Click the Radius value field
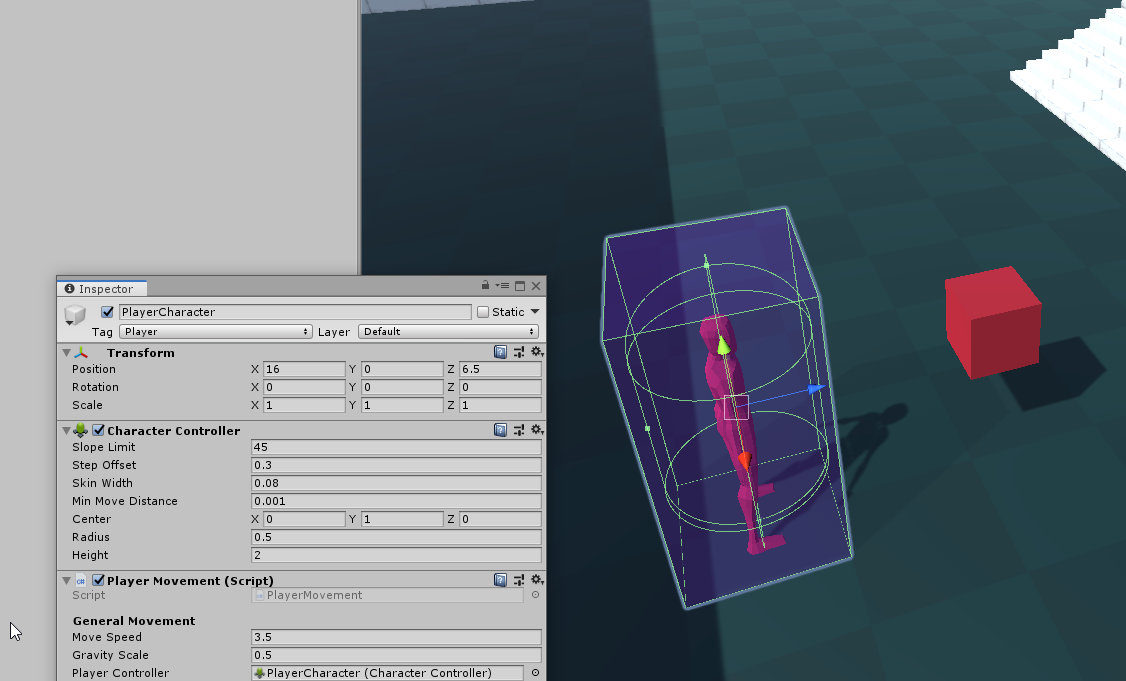1126x681 pixels. coord(396,537)
